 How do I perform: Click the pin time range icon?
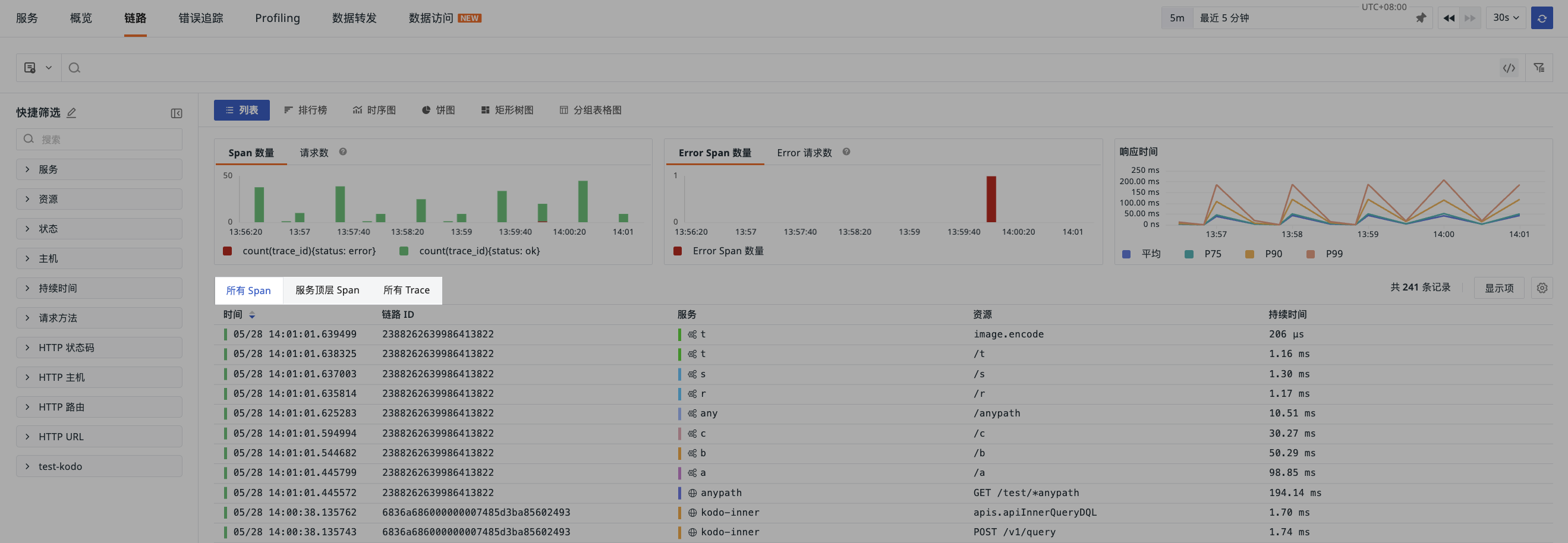[1421, 18]
